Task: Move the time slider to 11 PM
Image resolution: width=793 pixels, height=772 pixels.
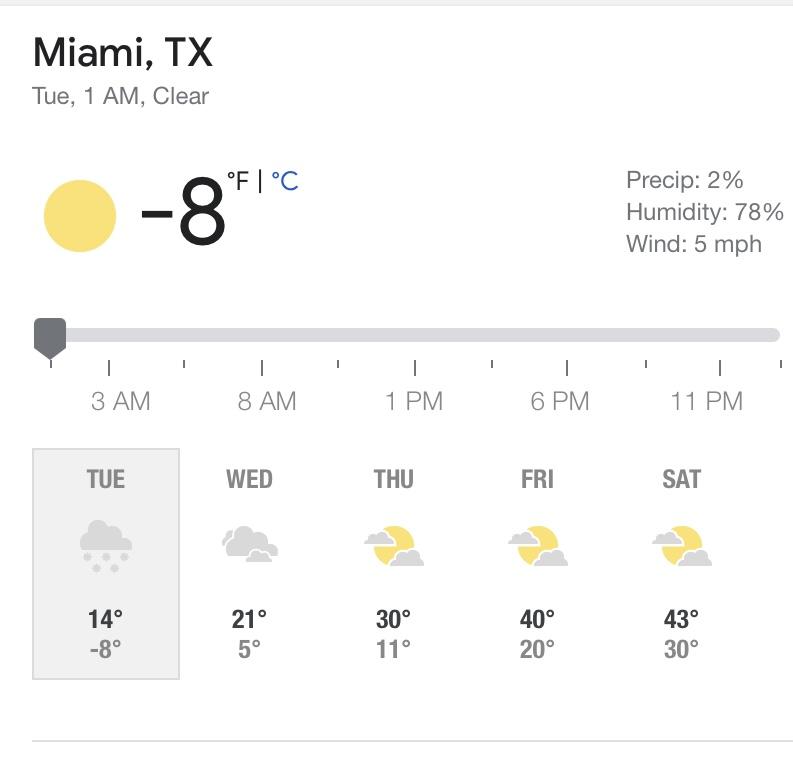Action: (719, 335)
